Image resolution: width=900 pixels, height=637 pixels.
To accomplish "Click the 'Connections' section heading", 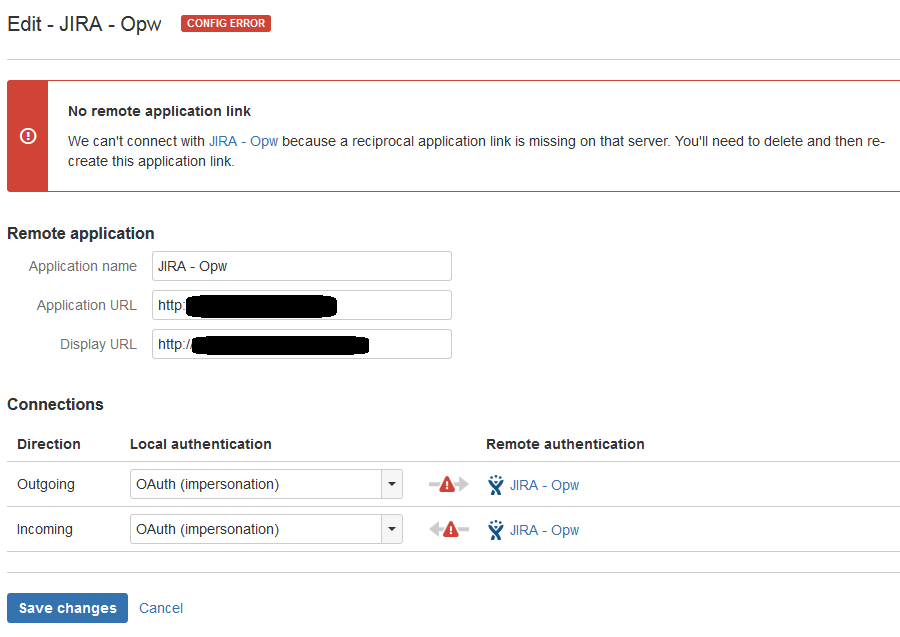I will pos(55,404).
